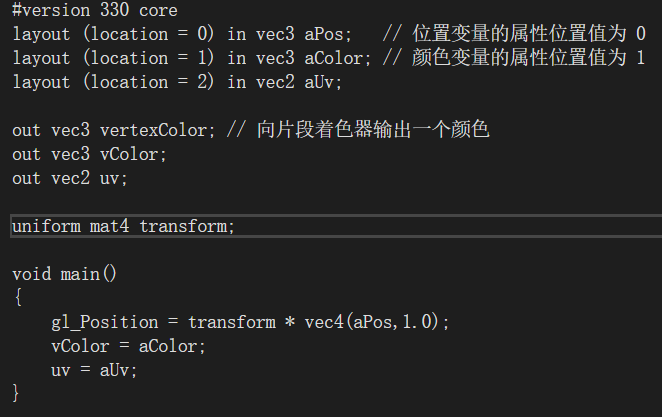Click the closing curly brace of main
Viewport: 662px width, 417px height.
(x=16, y=393)
